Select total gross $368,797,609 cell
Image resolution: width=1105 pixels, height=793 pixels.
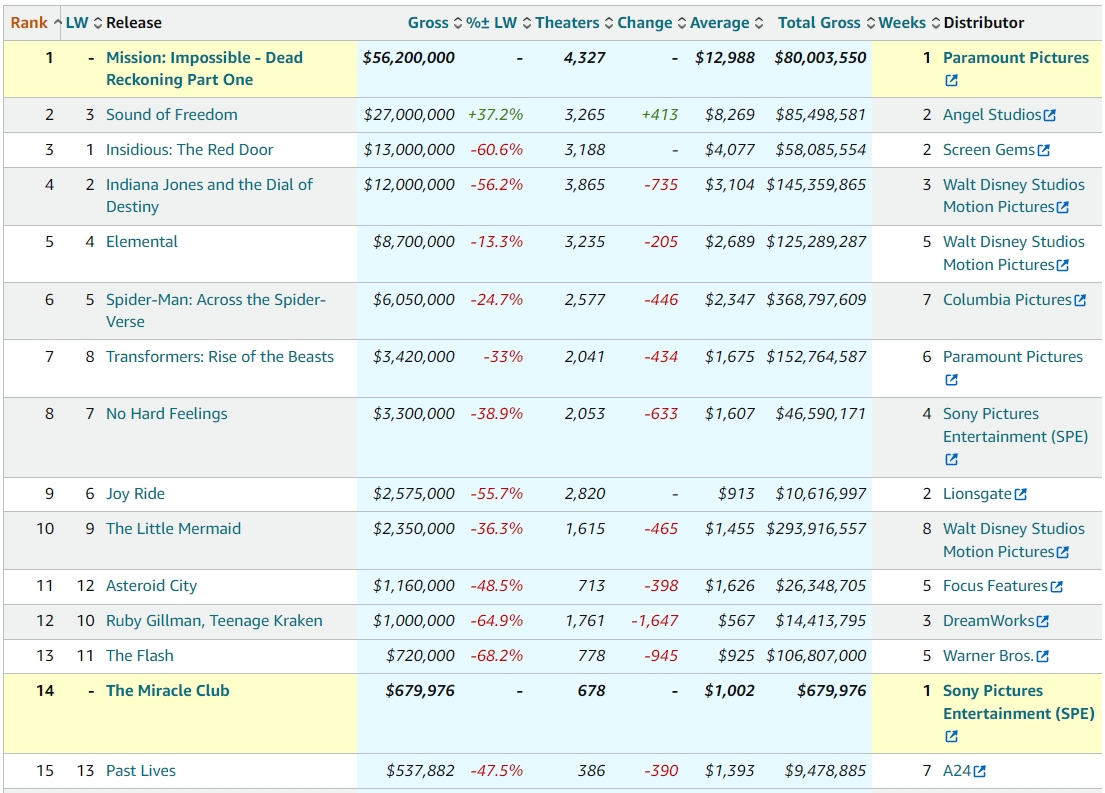[x=816, y=300]
